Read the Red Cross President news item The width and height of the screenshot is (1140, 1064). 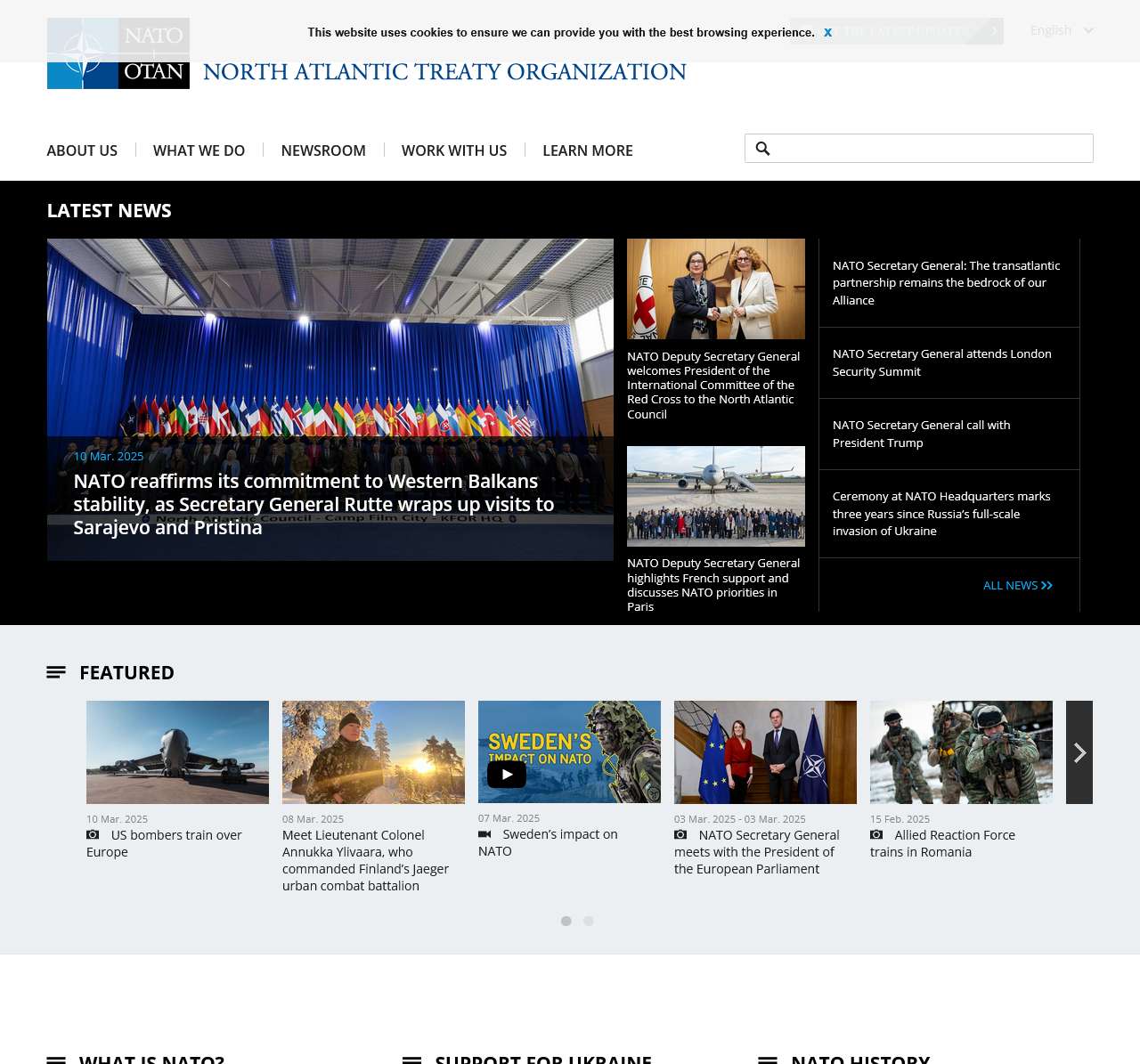pyautogui.click(x=713, y=386)
